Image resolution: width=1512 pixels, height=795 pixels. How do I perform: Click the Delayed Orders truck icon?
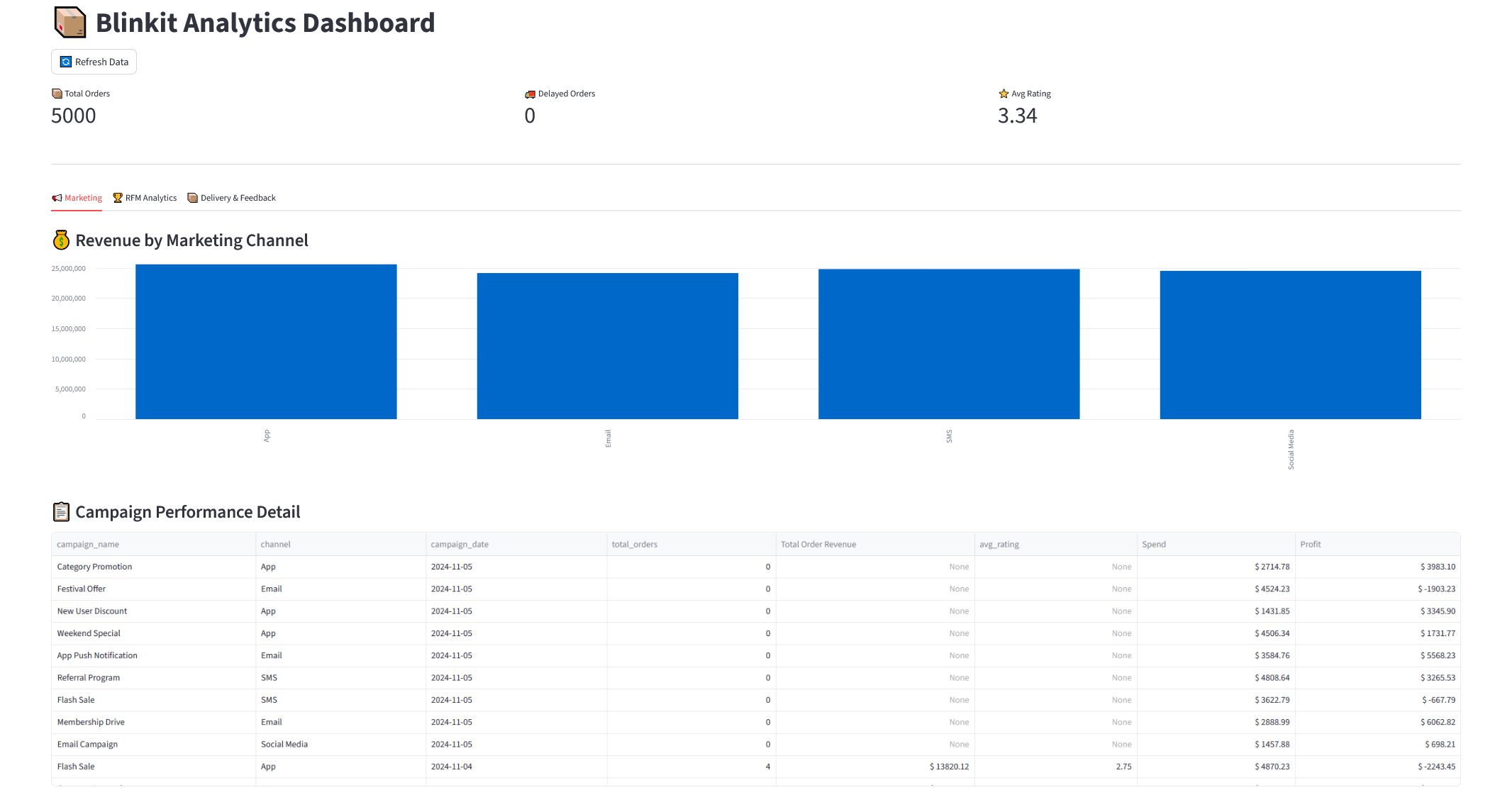point(530,94)
